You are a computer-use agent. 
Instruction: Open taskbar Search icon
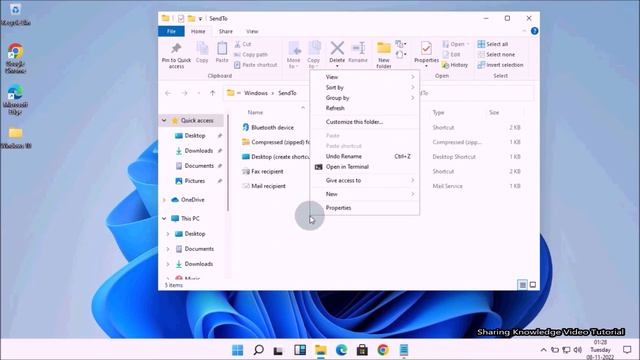[x=258, y=350]
